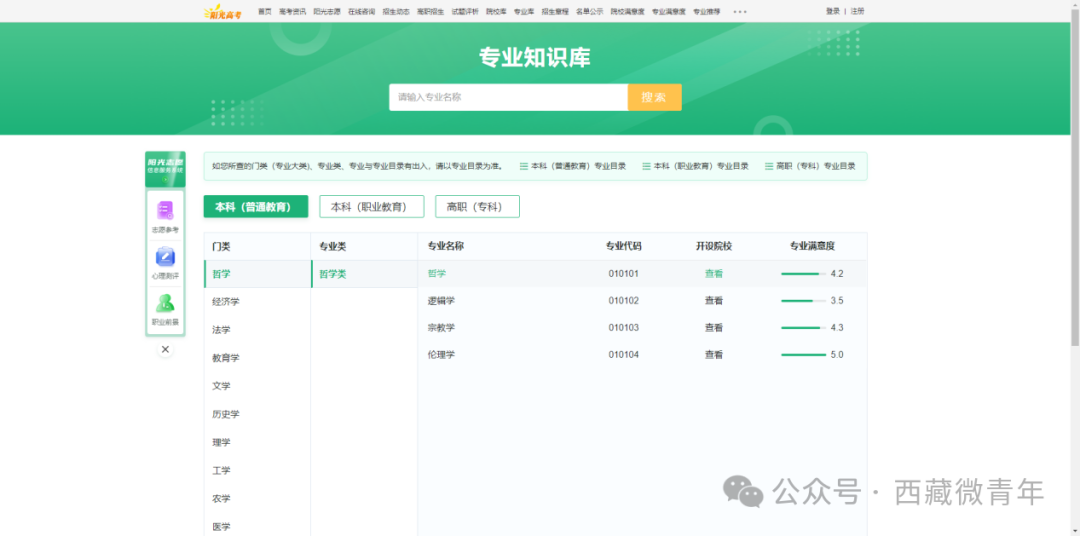Switch to the 高职（专科） tab
Image resolution: width=1080 pixels, height=536 pixels.
(x=477, y=207)
